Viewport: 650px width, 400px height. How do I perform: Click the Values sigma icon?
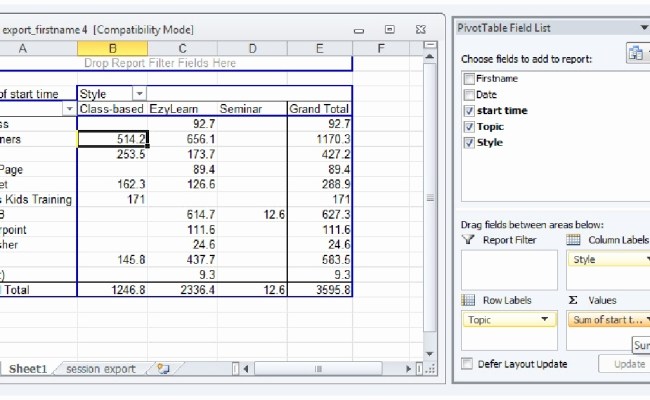[573, 300]
